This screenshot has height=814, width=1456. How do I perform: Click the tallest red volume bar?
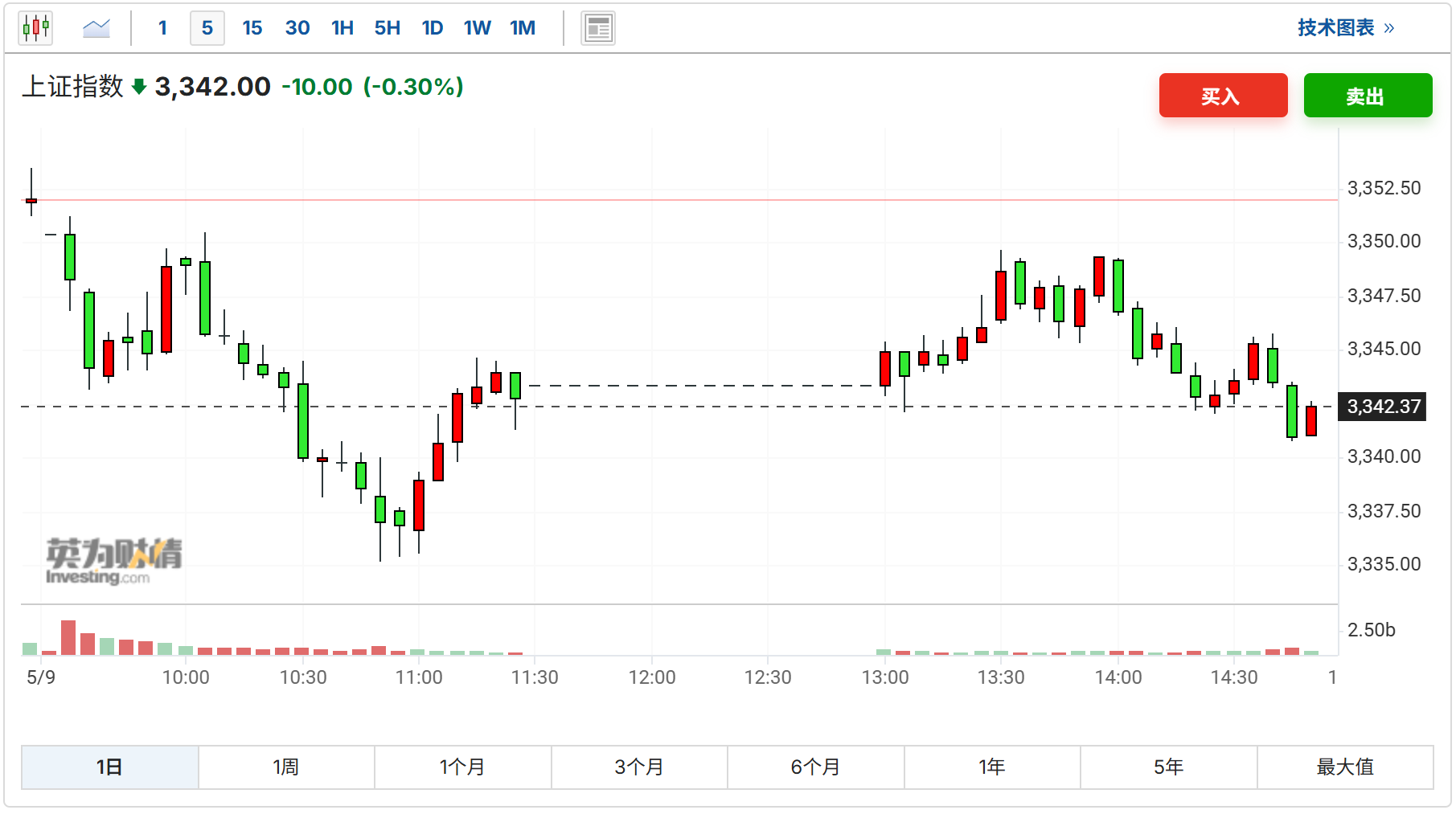click(68, 637)
